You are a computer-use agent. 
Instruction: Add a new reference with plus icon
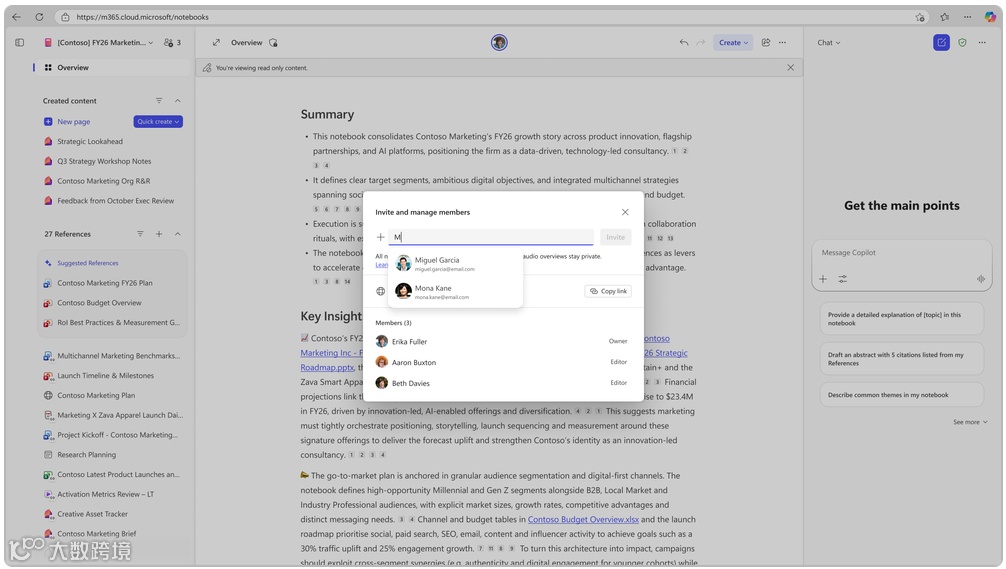pyautogui.click(x=158, y=234)
